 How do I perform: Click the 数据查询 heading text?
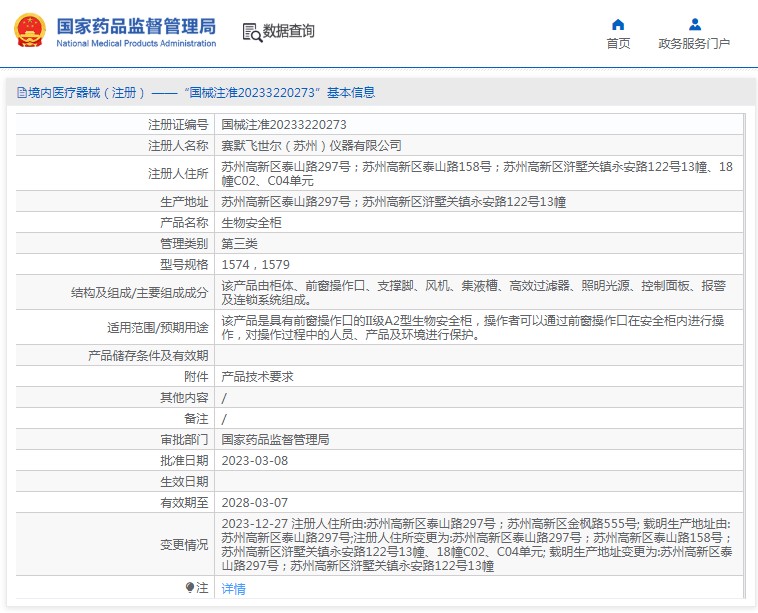[x=289, y=32]
